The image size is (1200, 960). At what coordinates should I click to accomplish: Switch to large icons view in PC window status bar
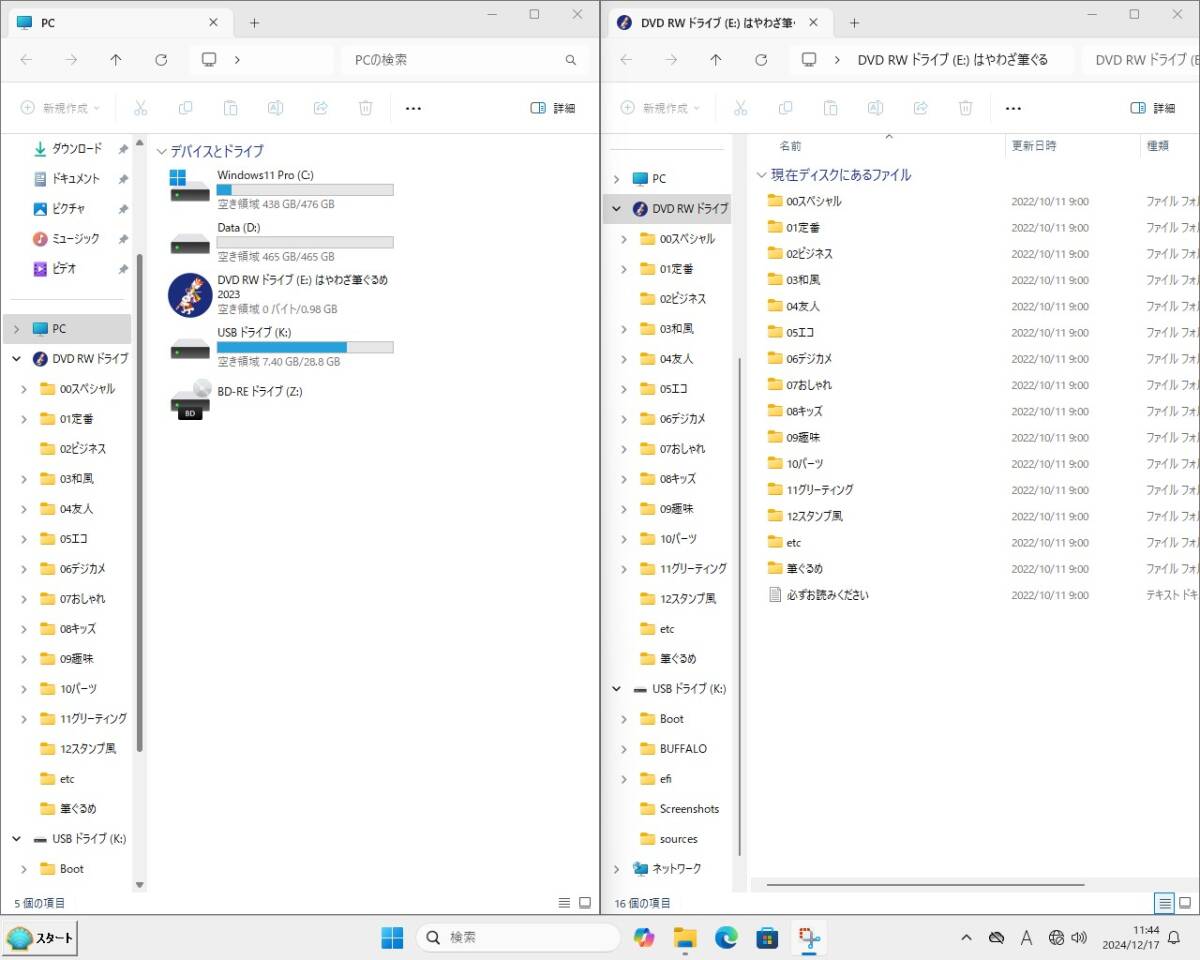pyautogui.click(x=585, y=903)
